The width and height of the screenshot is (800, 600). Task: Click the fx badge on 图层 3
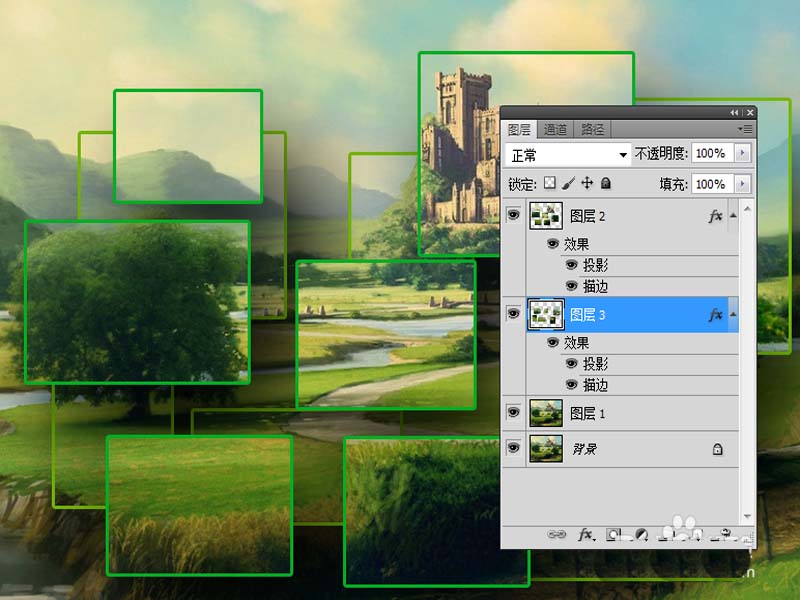coord(716,315)
